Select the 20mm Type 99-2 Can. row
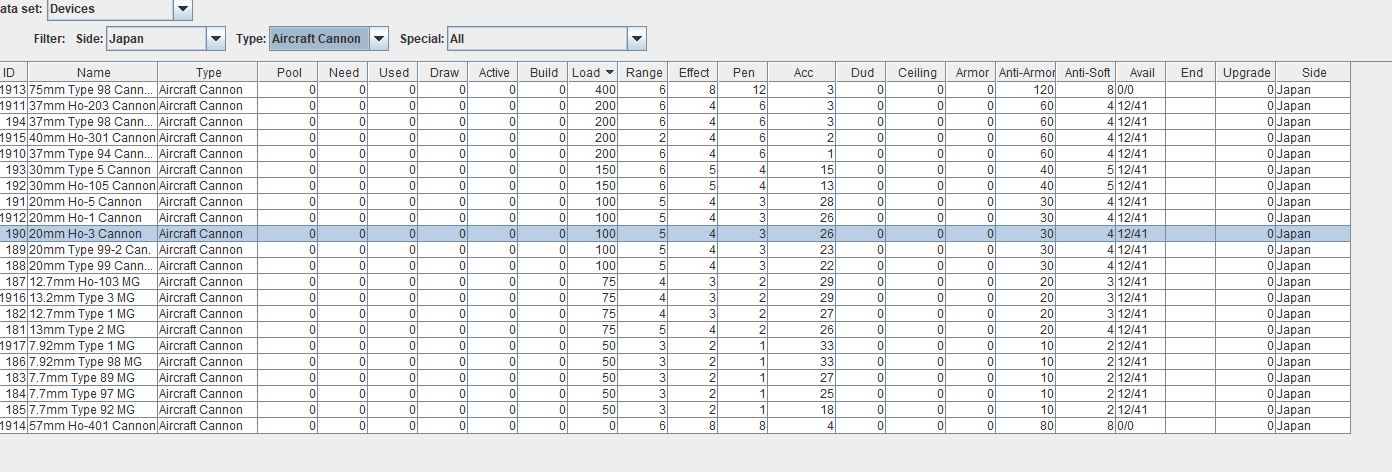Image resolution: width=1392 pixels, height=472 pixels. 675,250
